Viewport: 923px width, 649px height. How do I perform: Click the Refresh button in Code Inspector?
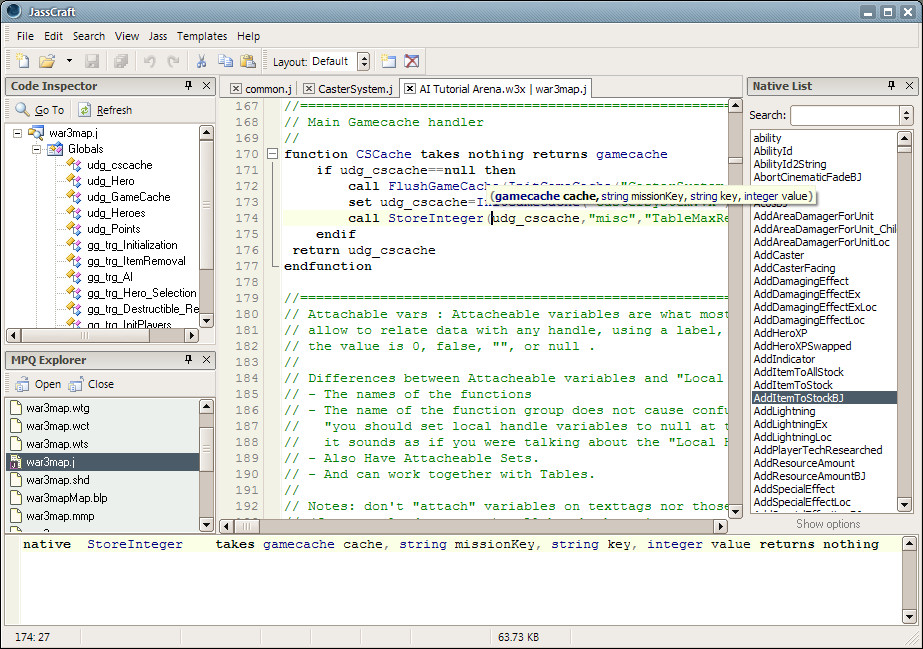(105, 110)
